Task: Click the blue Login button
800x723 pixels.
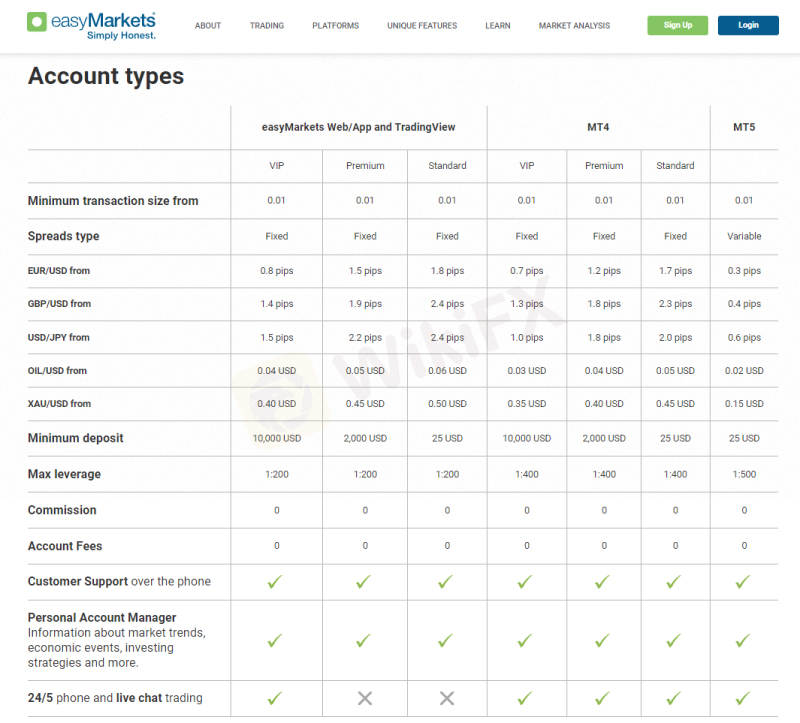Action: [x=748, y=25]
